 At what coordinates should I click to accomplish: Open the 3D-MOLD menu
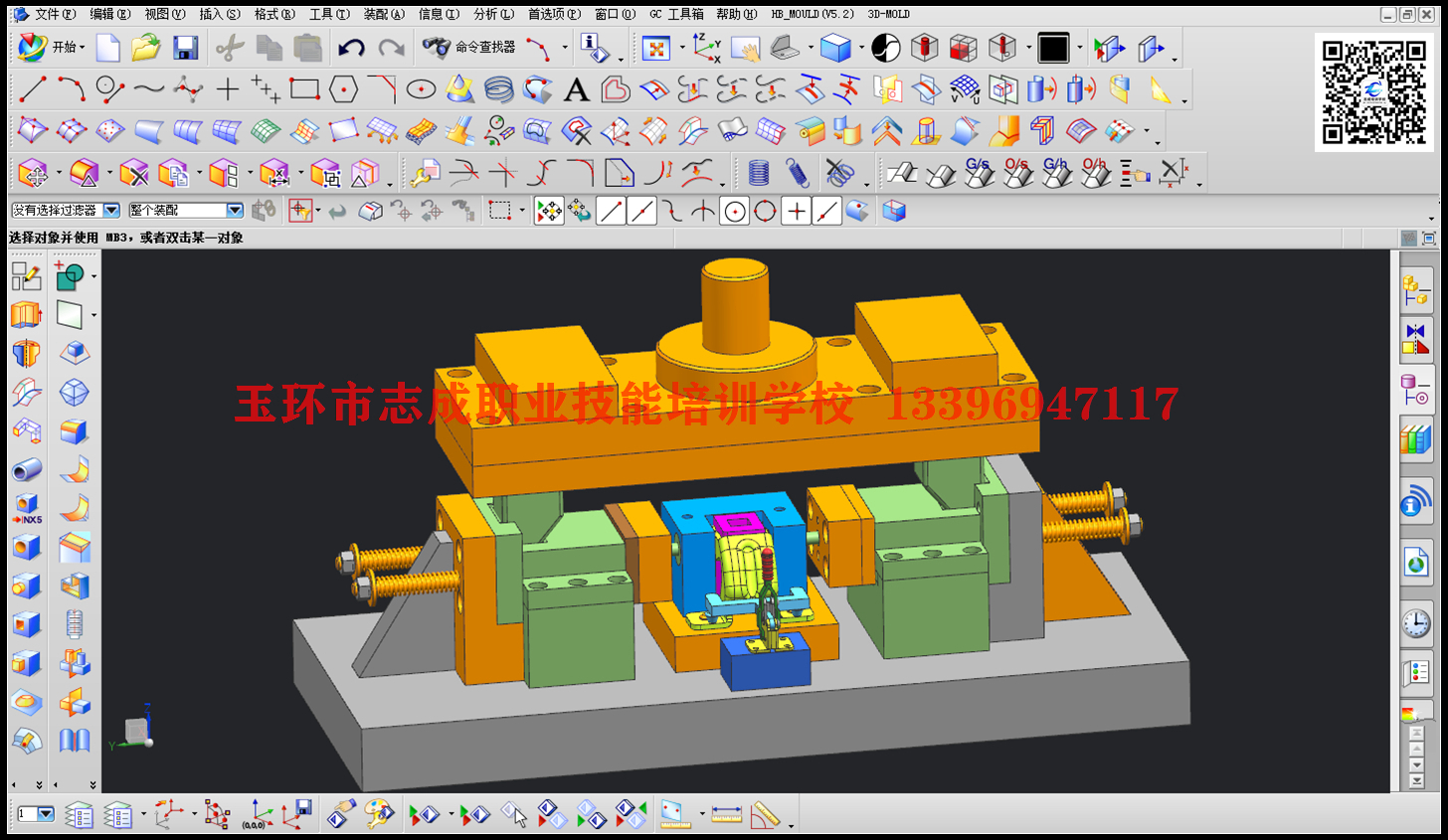(x=888, y=14)
